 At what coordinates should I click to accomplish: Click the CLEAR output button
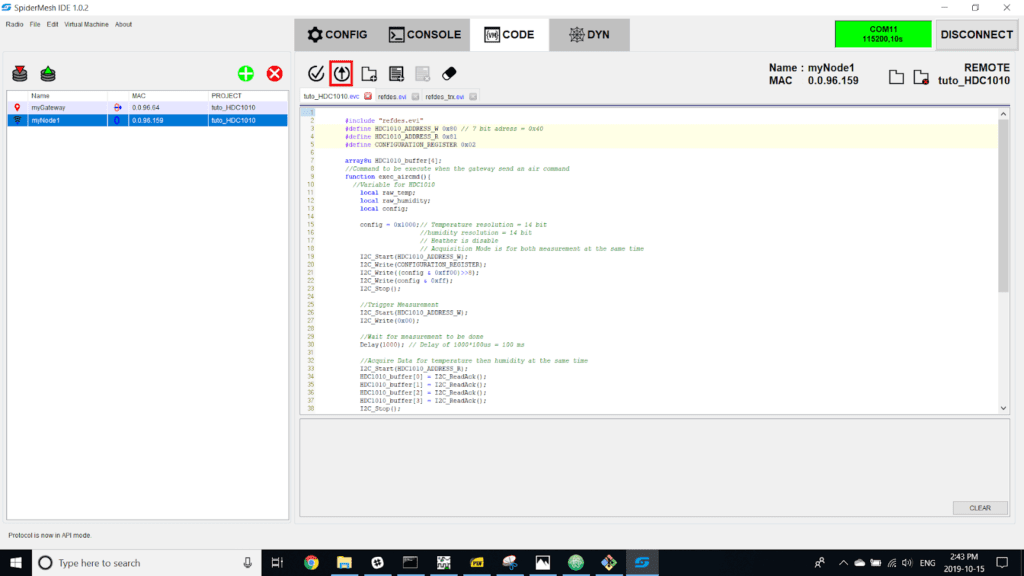pyautogui.click(x=980, y=507)
